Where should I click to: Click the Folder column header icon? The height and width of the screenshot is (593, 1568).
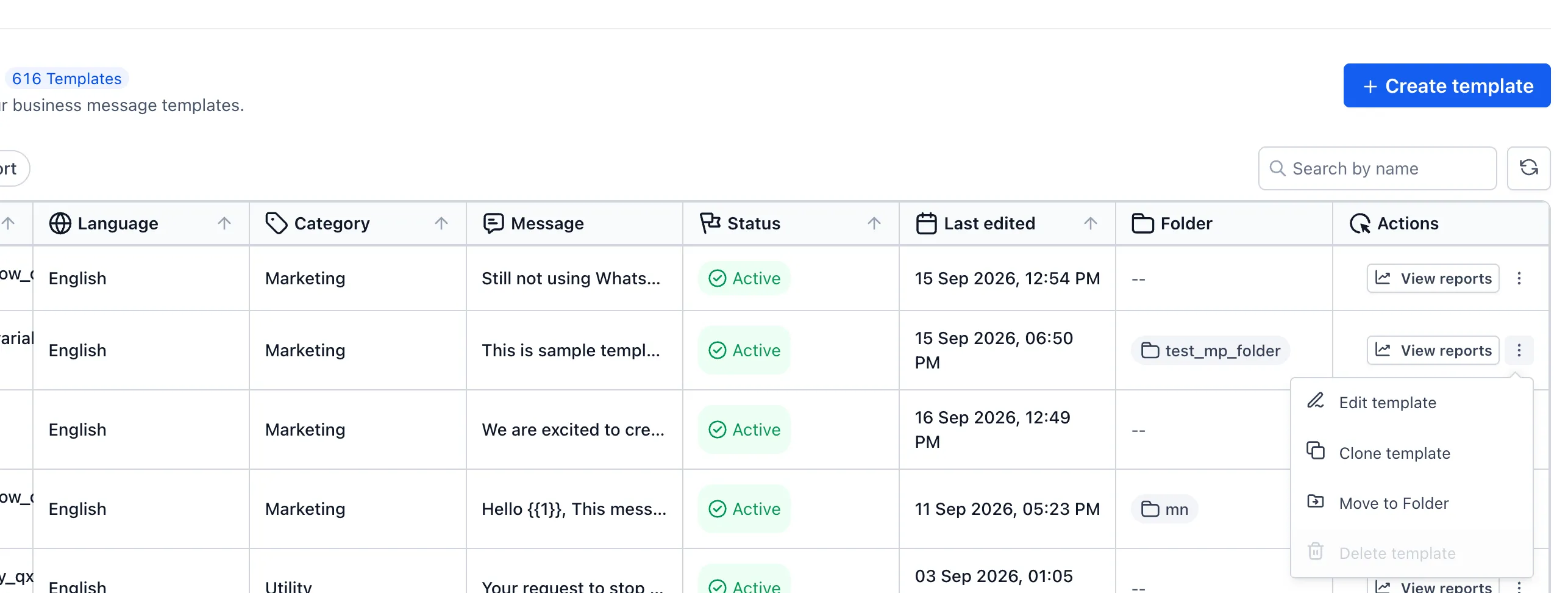[x=1142, y=224]
